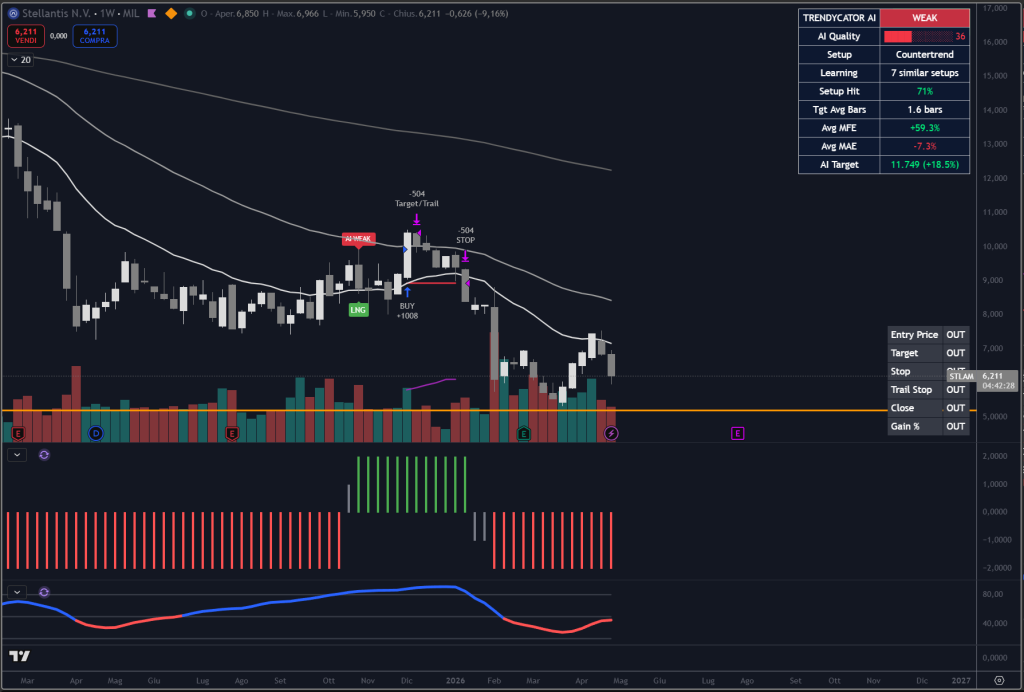Click the −0,626 (−9,16%) change value
Screen dimensions: 1024x692
point(477,13)
